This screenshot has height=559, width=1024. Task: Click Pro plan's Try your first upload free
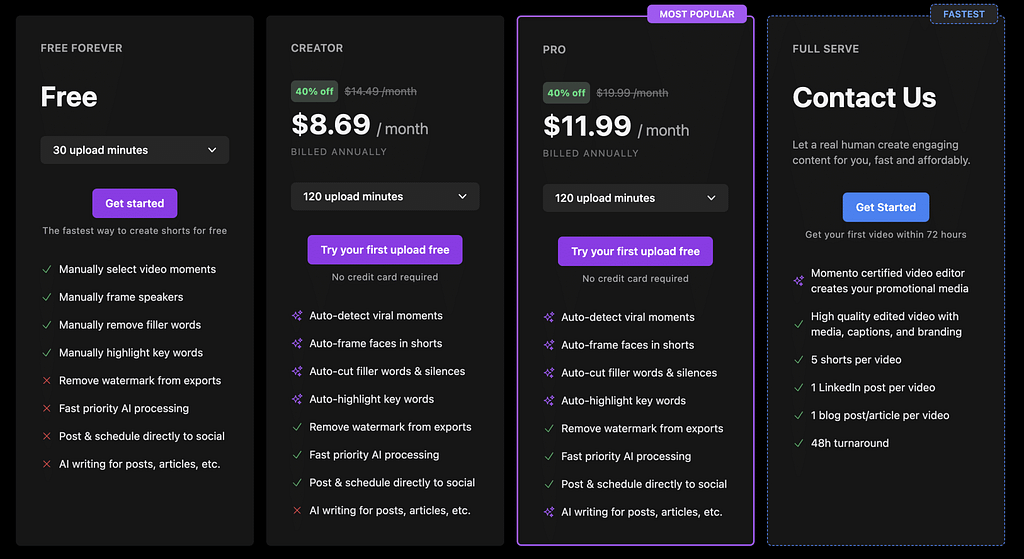(635, 251)
